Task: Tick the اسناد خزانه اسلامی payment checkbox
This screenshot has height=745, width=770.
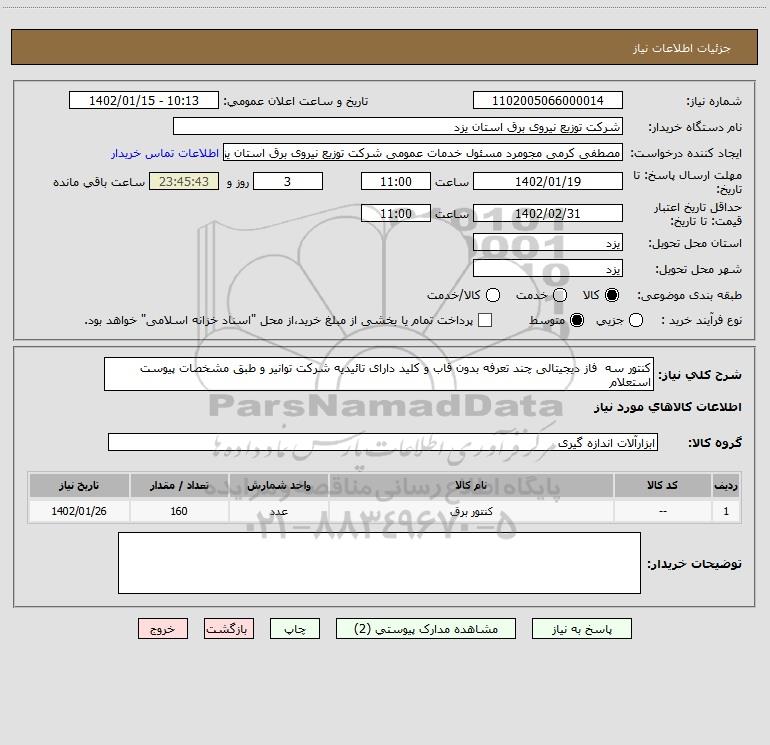Action: click(x=485, y=320)
